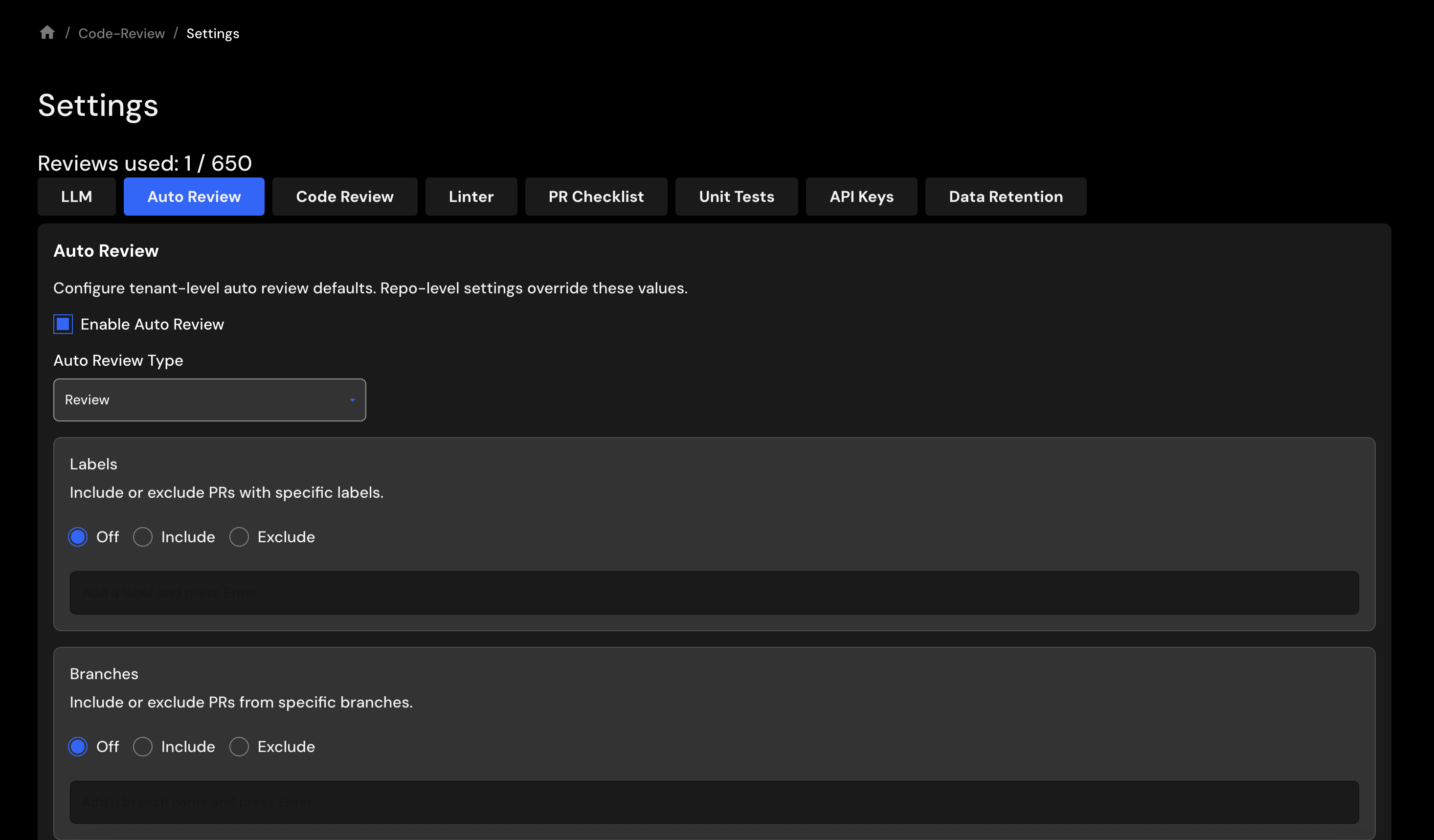
Task: Click the dropdown arrow of Review select
Action: pos(352,400)
